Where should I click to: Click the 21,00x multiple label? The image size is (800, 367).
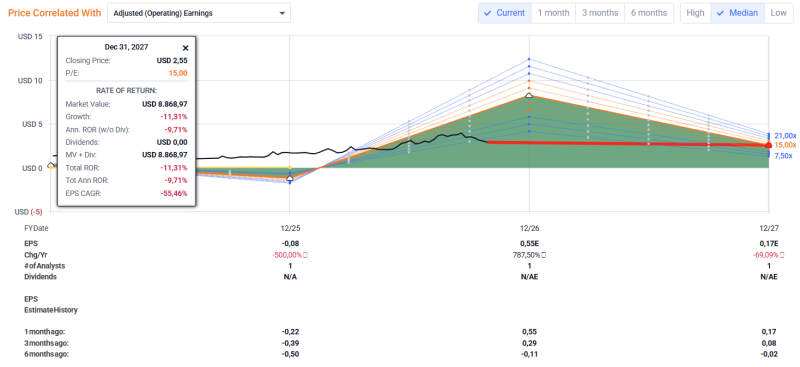coord(785,136)
